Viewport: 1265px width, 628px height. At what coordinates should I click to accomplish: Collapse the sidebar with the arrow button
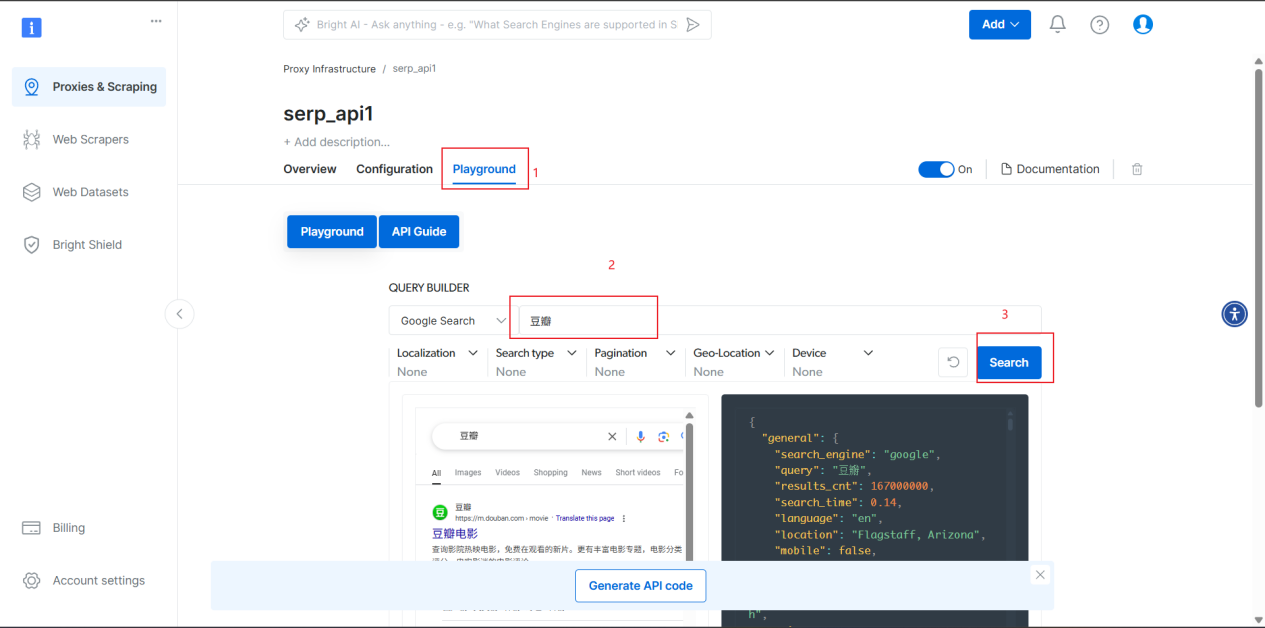[x=179, y=314]
